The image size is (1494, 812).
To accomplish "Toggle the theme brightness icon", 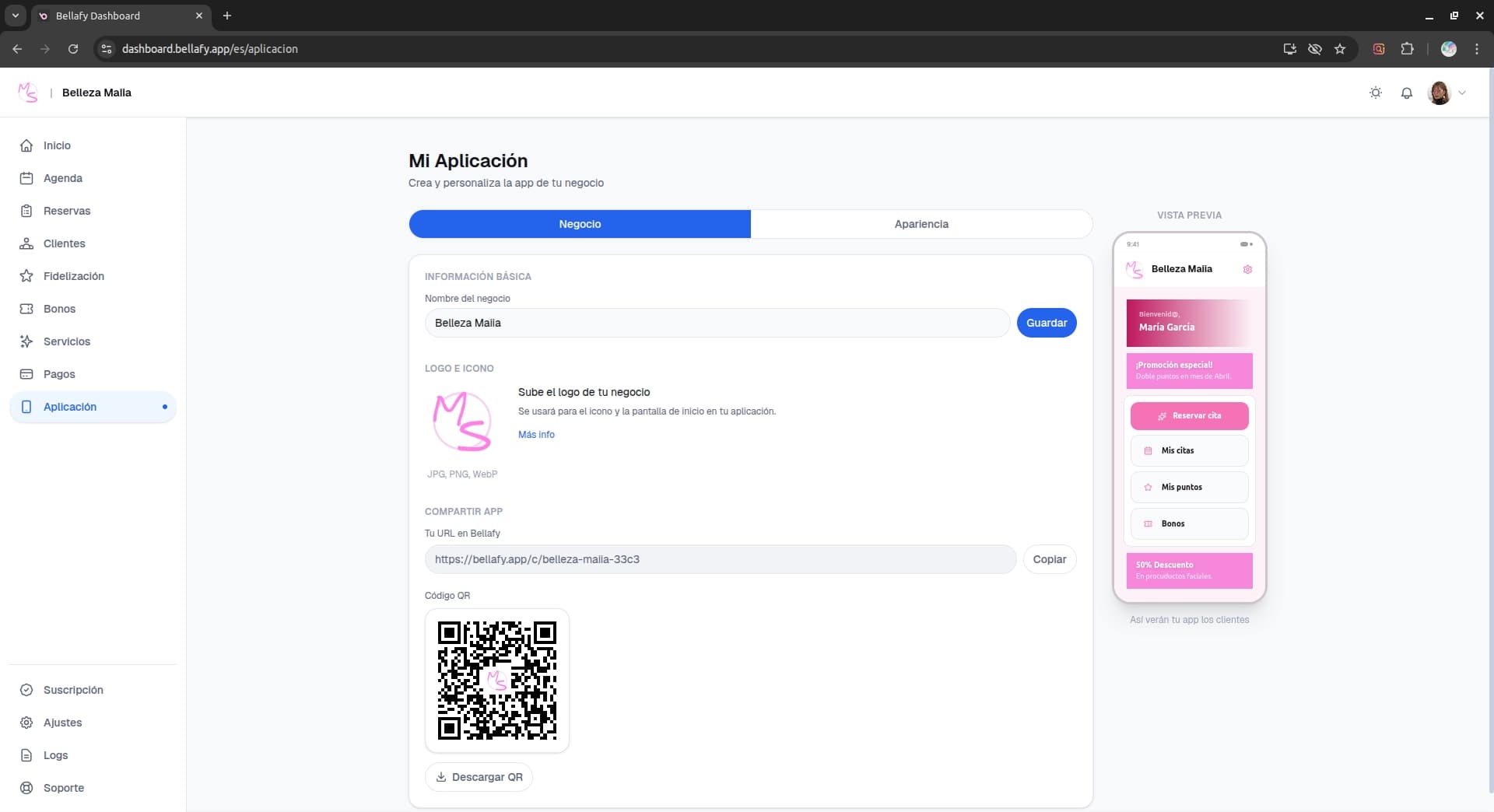I will point(1375,93).
